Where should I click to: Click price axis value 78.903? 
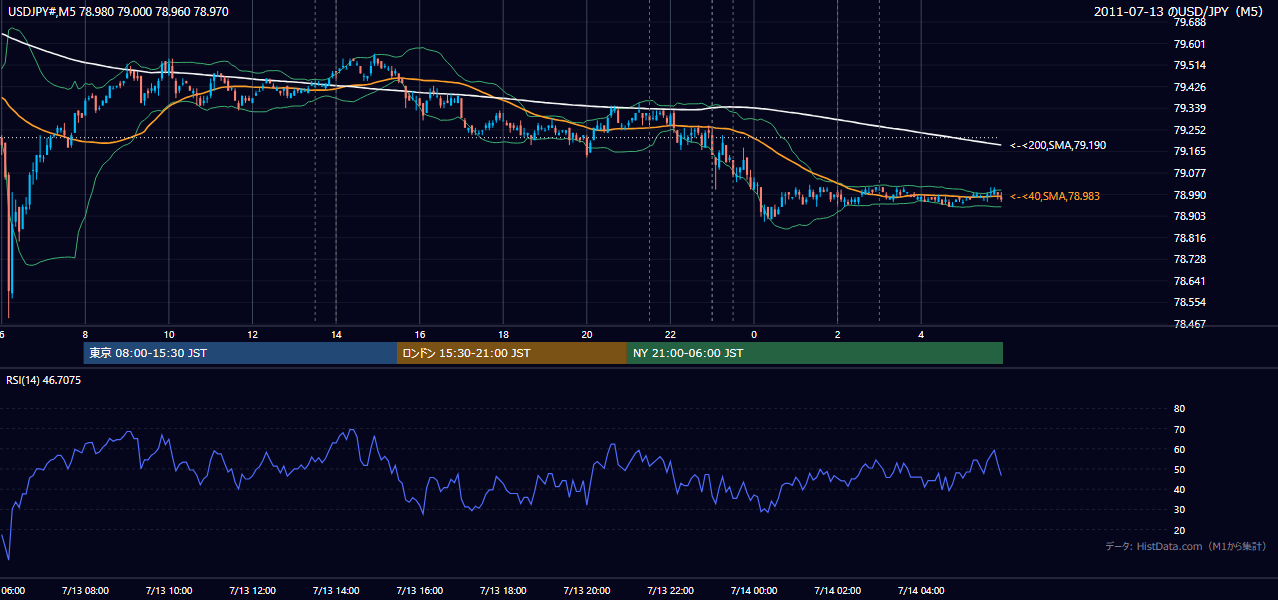click(1189, 216)
